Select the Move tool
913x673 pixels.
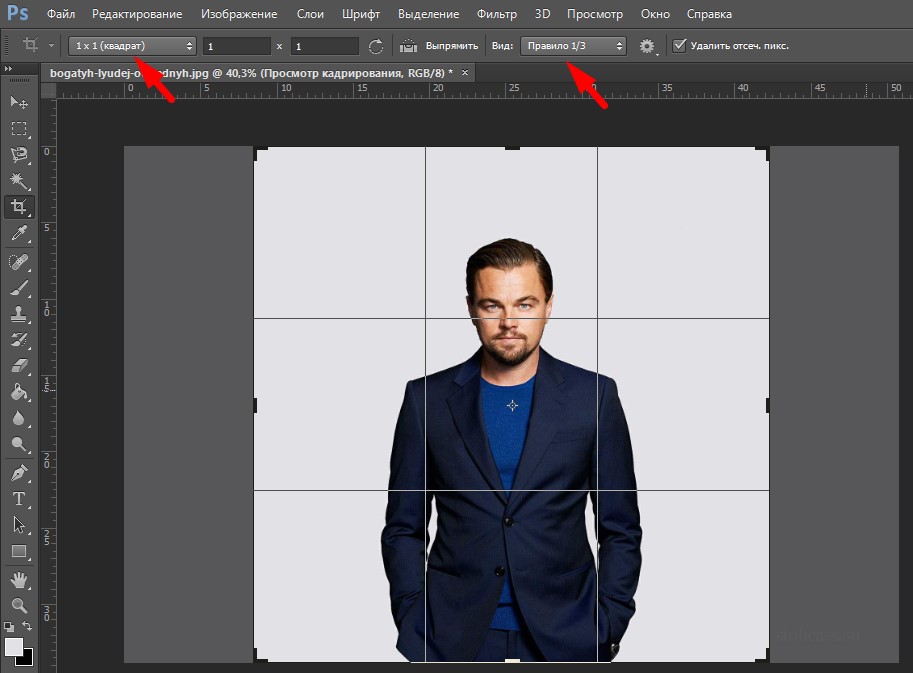pyautogui.click(x=19, y=102)
